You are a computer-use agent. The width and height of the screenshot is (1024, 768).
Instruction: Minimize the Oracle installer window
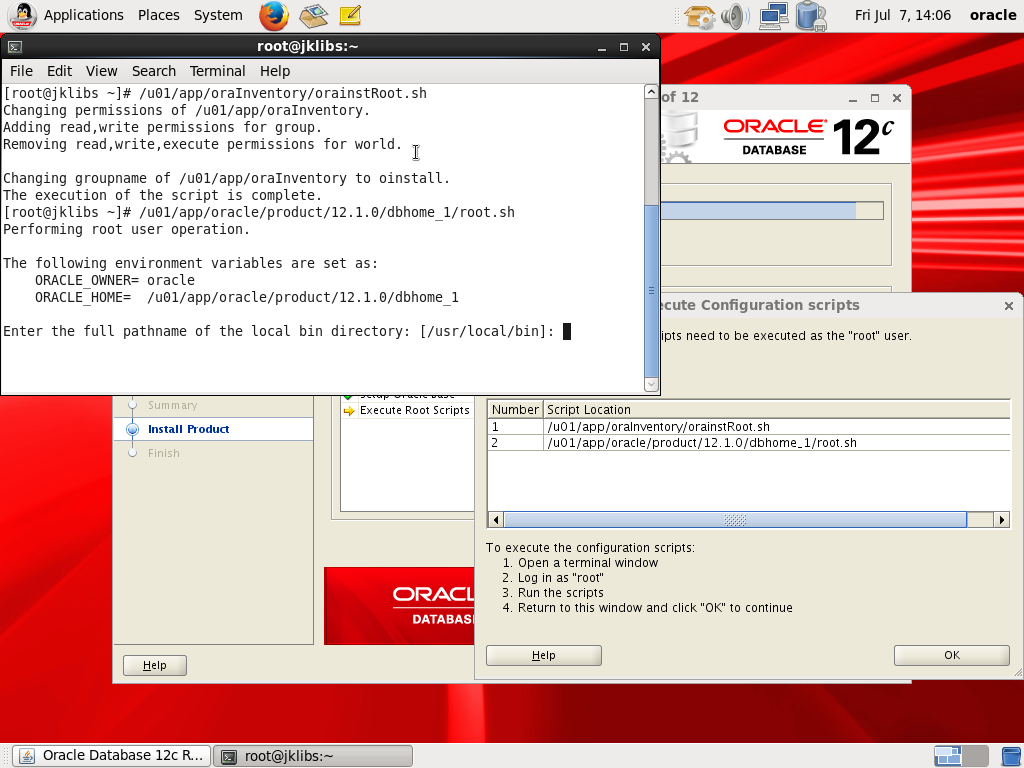tap(853, 98)
